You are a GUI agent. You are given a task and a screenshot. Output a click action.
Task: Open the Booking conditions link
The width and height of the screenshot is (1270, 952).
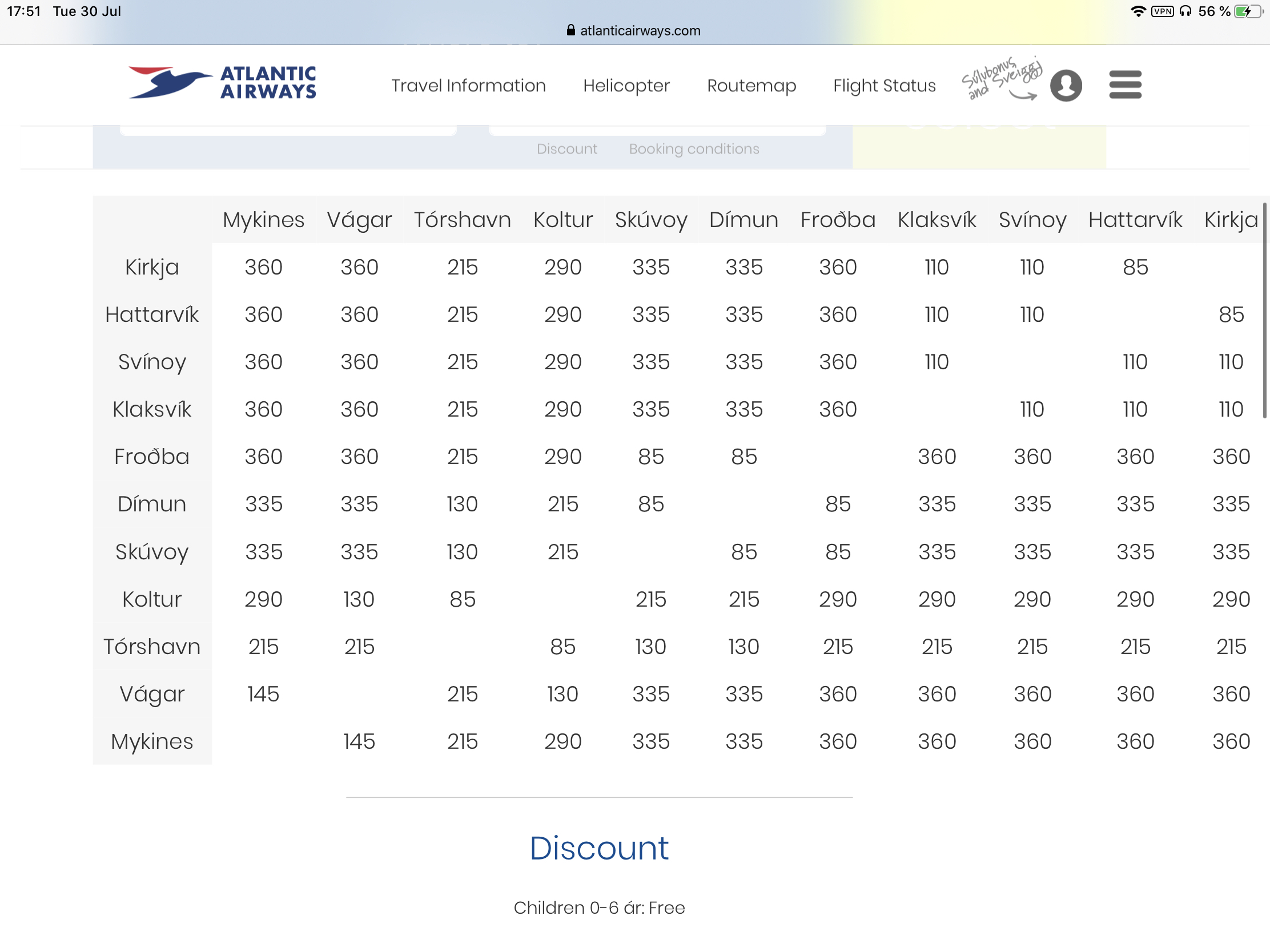point(694,148)
